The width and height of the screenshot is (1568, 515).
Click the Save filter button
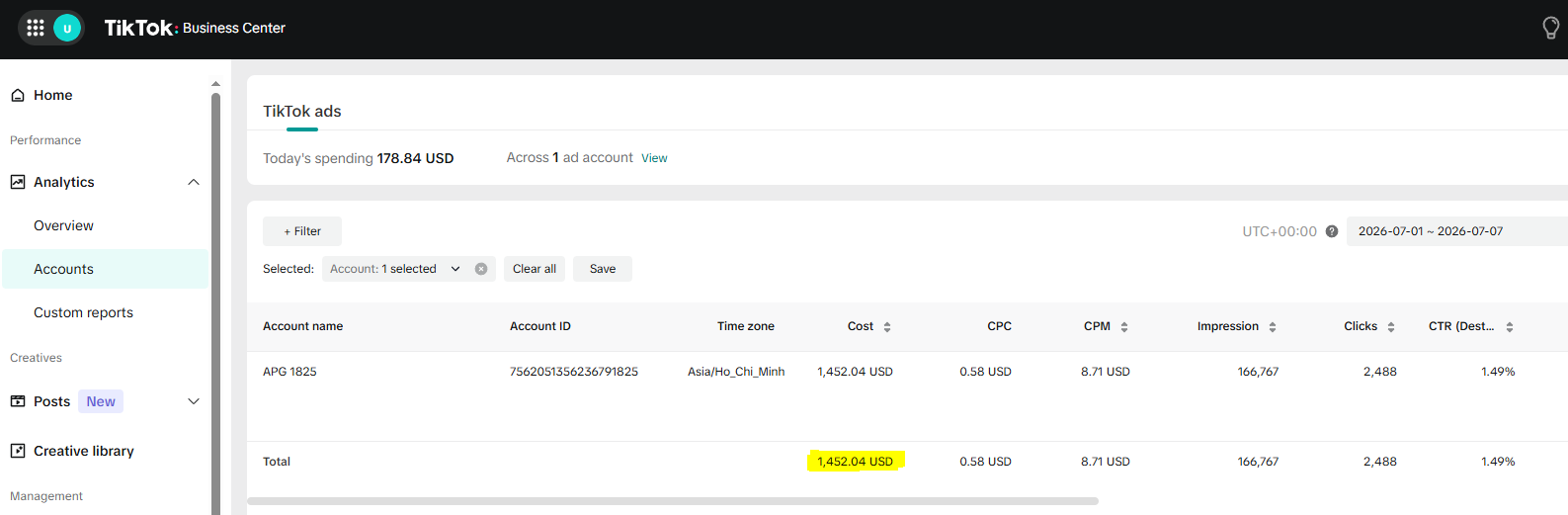[x=603, y=269]
